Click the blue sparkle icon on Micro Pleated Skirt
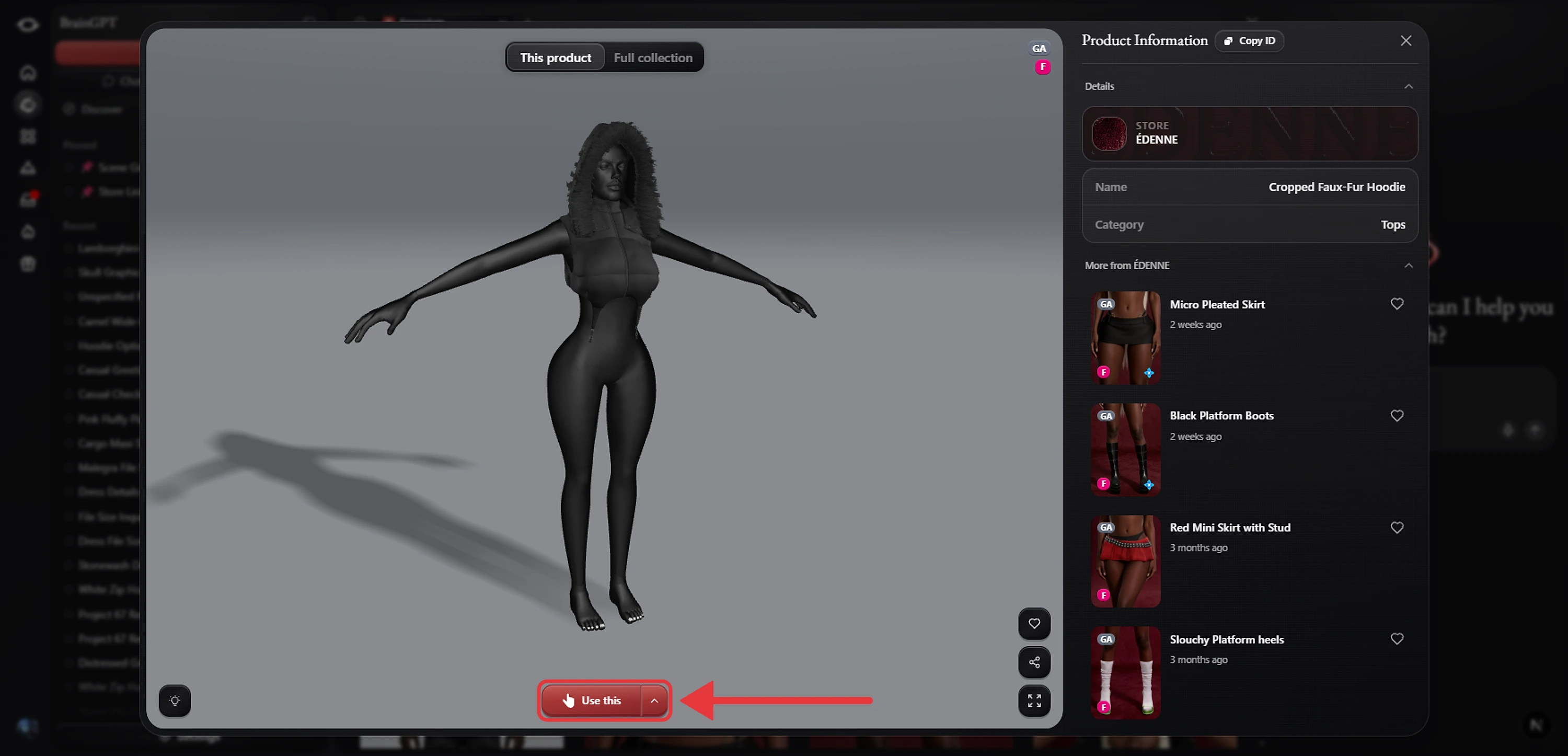The image size is (1568, 756). (1149, 373)
